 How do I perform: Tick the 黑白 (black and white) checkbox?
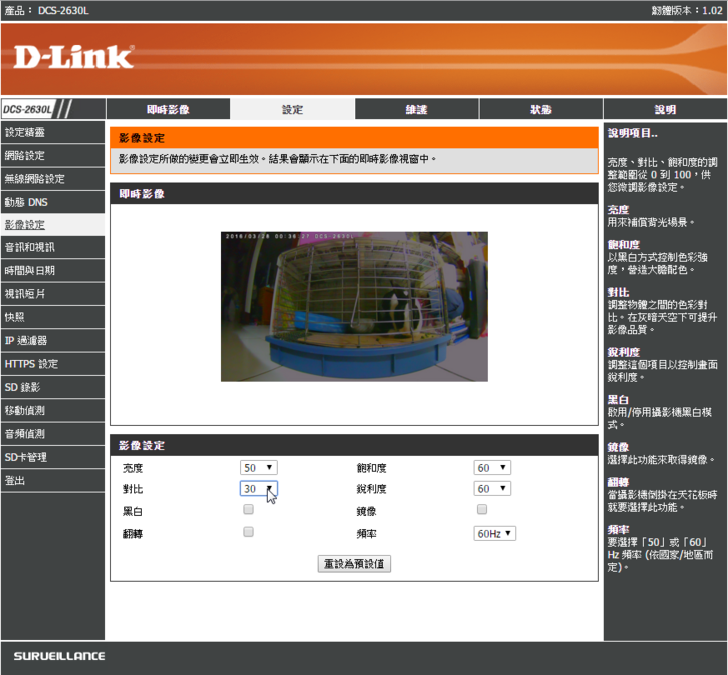pos(248,510)
